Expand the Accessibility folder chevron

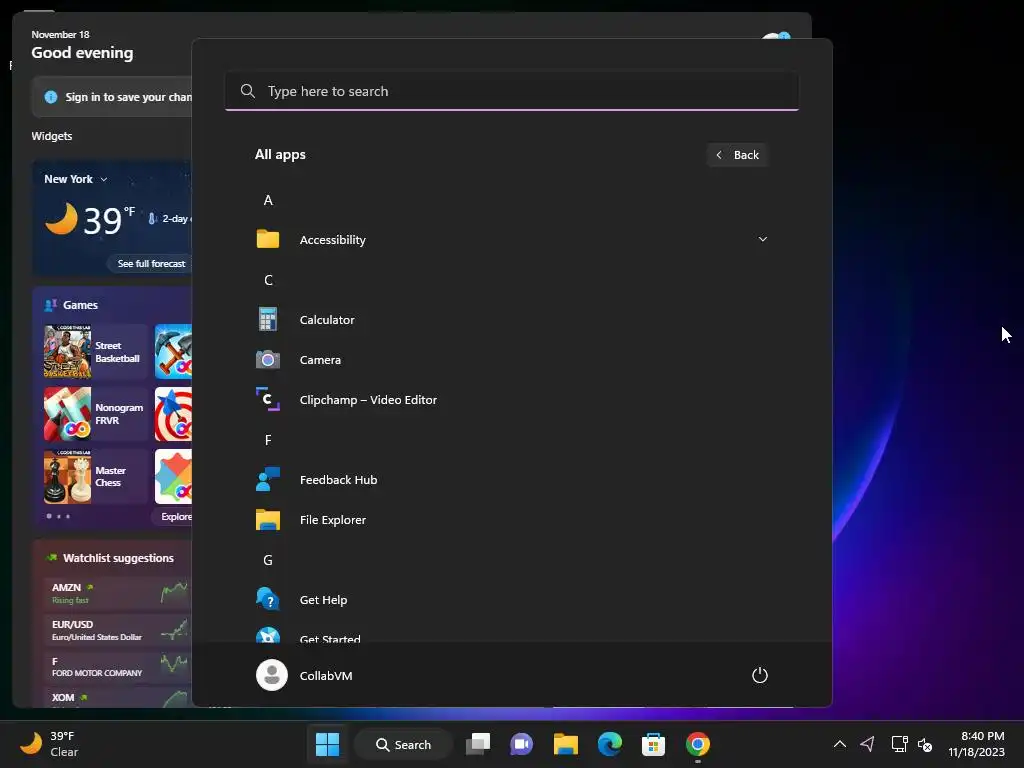pyautogui.click(x=762, y=239)
